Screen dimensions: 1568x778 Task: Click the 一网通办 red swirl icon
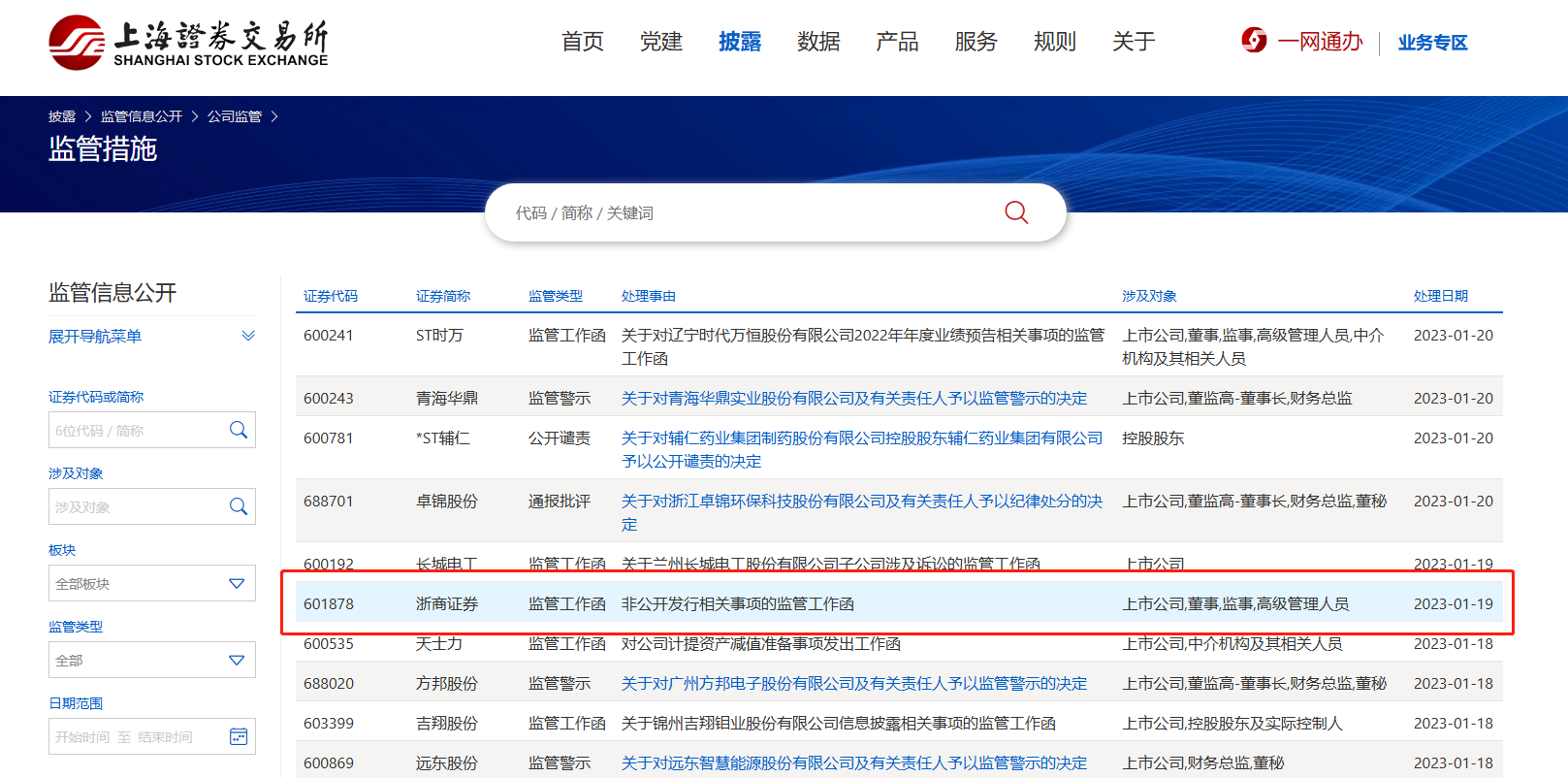pyautogui.click(x=1254, y=41)
